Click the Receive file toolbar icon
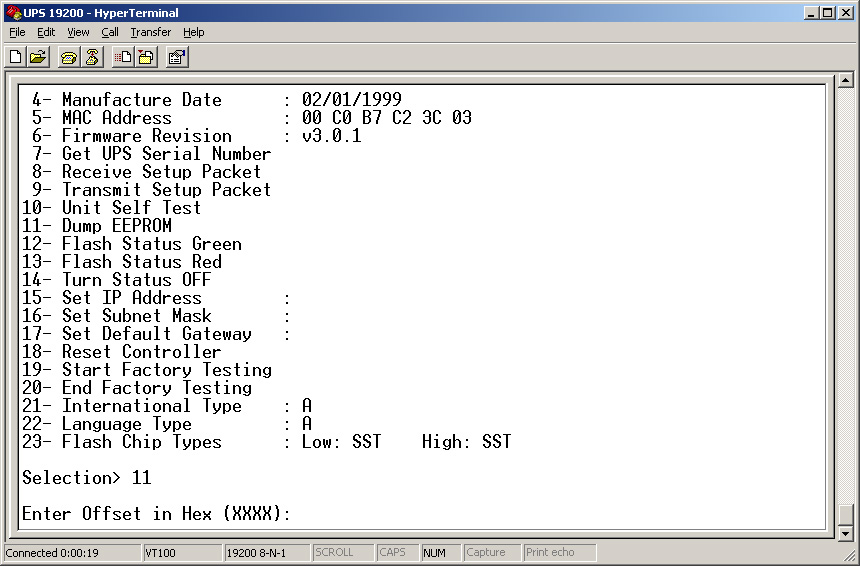This screenshot has height=566, width=860. point(146,57)
